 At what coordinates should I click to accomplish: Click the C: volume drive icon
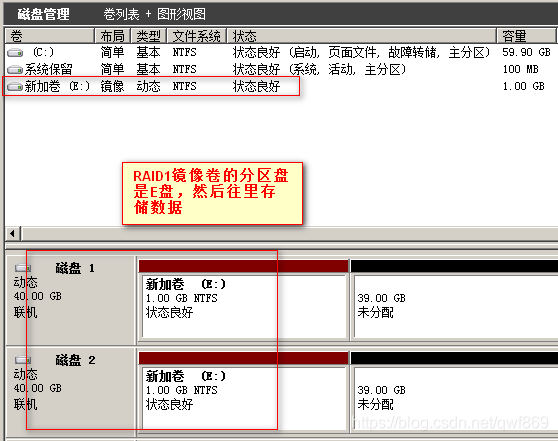[x=15, y=53]
